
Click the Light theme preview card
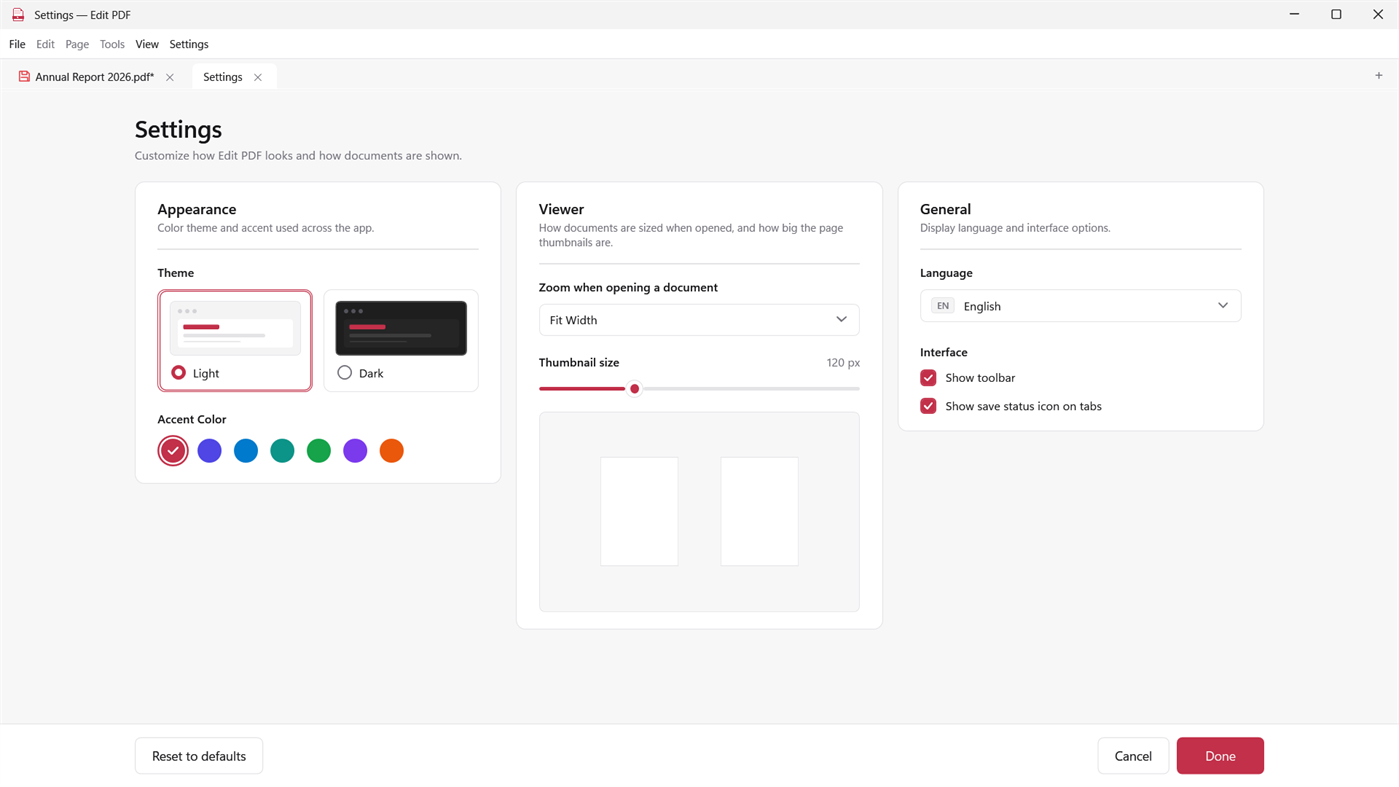point(235,328)
